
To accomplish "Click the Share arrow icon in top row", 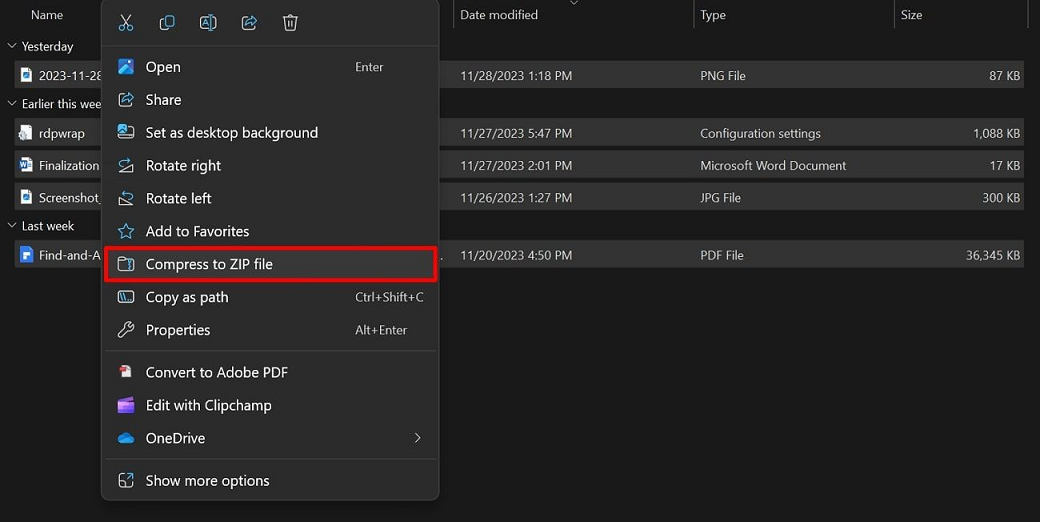I will point(249,23).
